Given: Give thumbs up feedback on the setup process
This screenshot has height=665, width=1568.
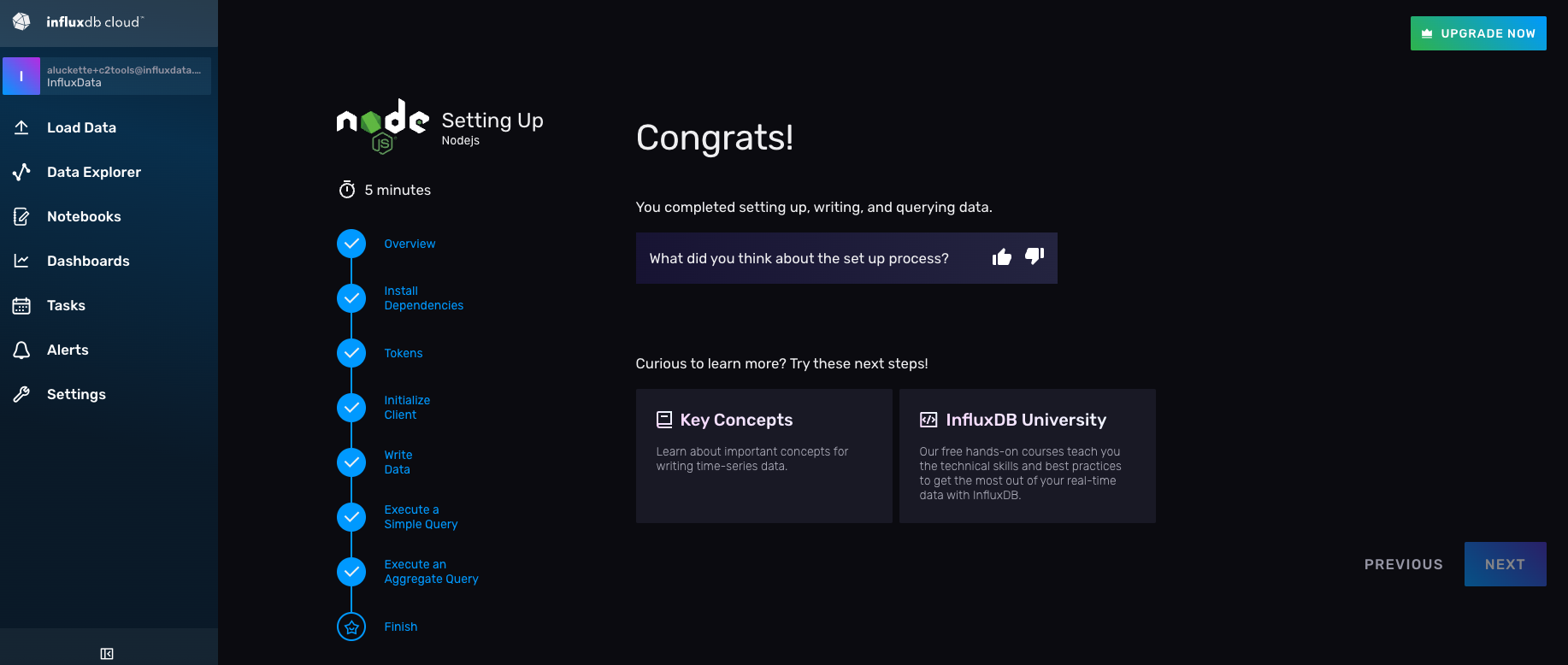Looking at the screenshot, I should point(1001,256).
